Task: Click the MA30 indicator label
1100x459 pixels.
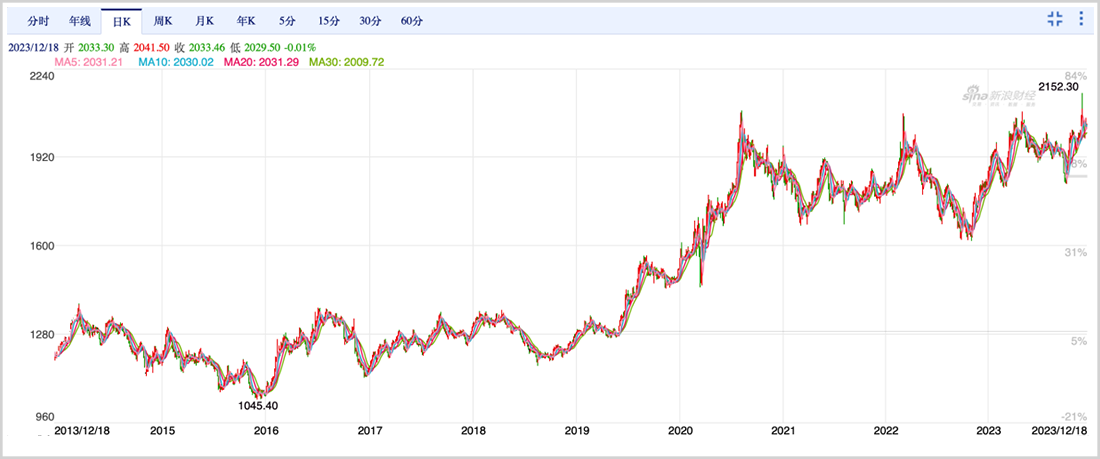Action: click(346, 62)
